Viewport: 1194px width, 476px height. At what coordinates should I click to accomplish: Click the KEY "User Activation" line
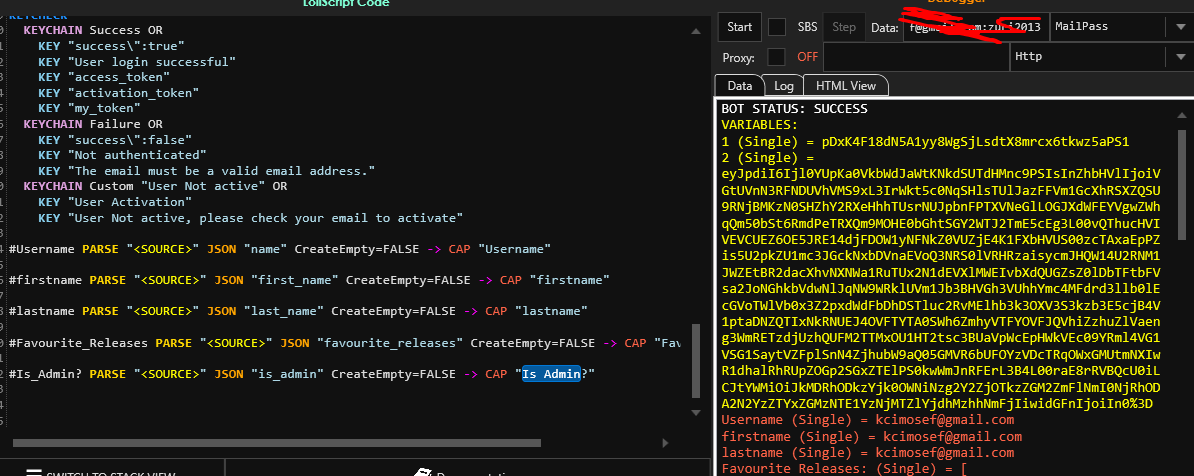(115, 202)
